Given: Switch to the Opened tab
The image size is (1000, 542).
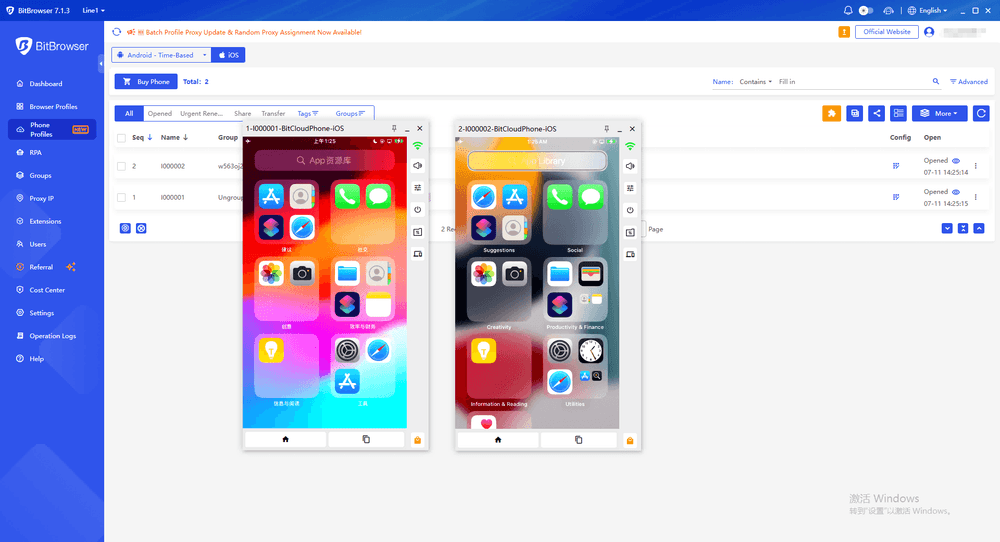Looking at the screenshot, I should point(159,114).
